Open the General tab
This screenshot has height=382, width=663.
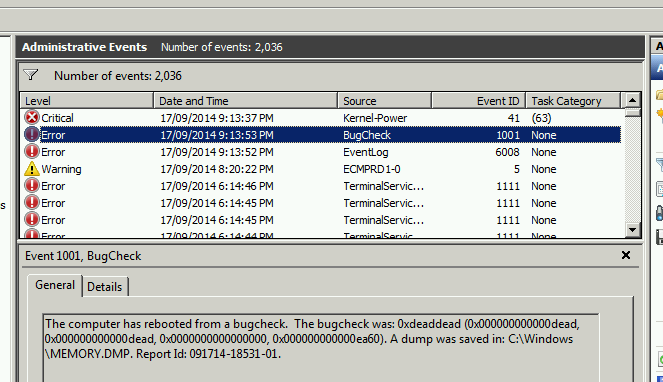tap(55, 285)
